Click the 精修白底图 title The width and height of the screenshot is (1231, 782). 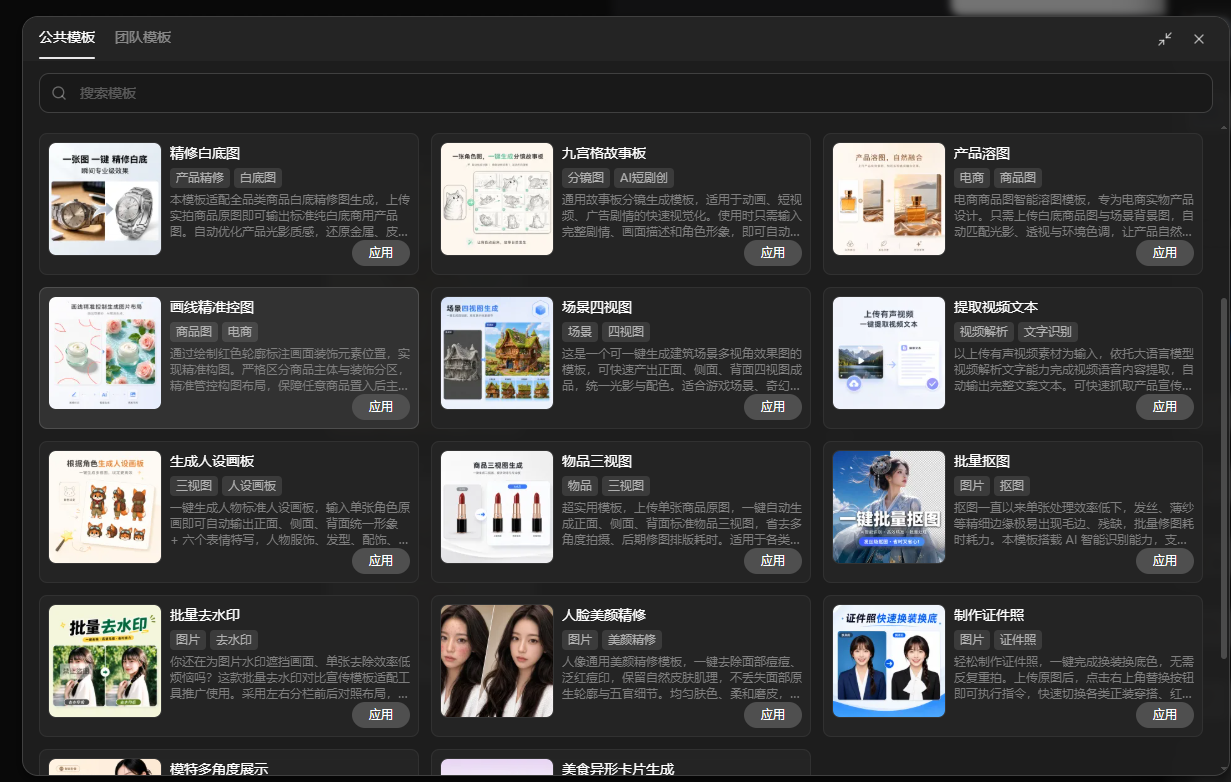pyautogui.click(x=205, y=153)
